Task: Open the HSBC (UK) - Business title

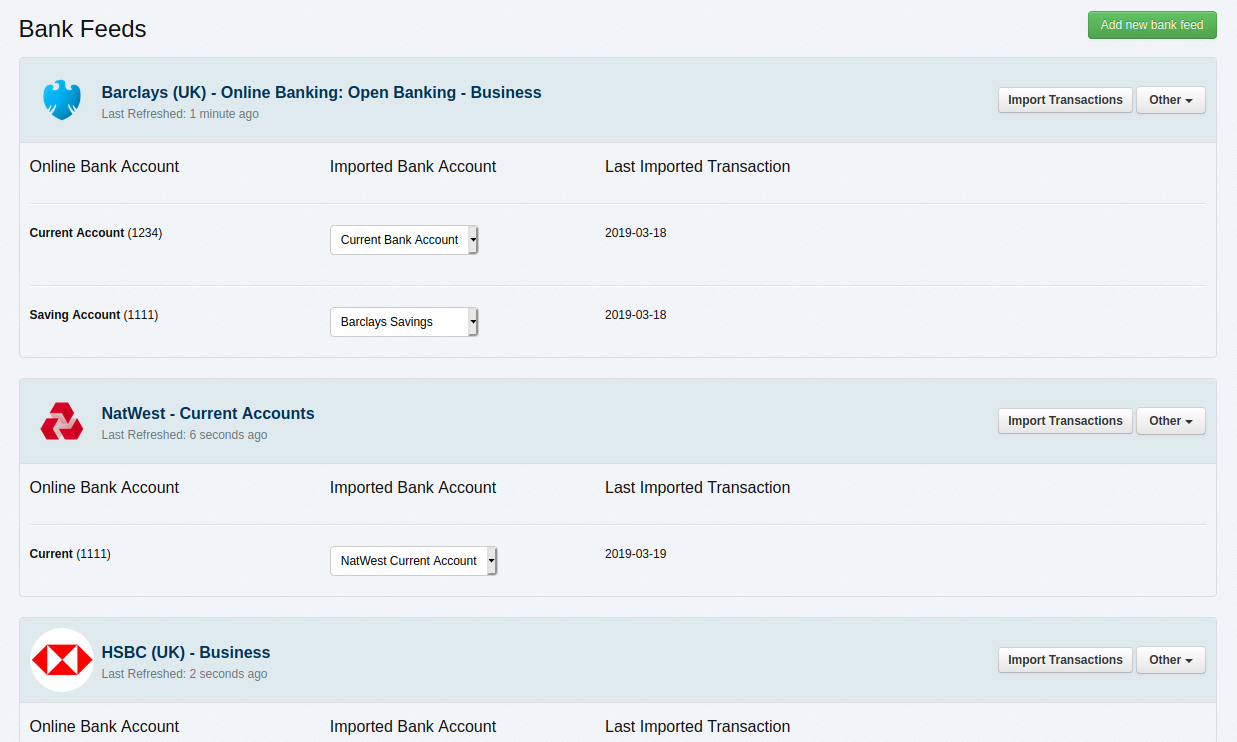Action: point(186,652)
